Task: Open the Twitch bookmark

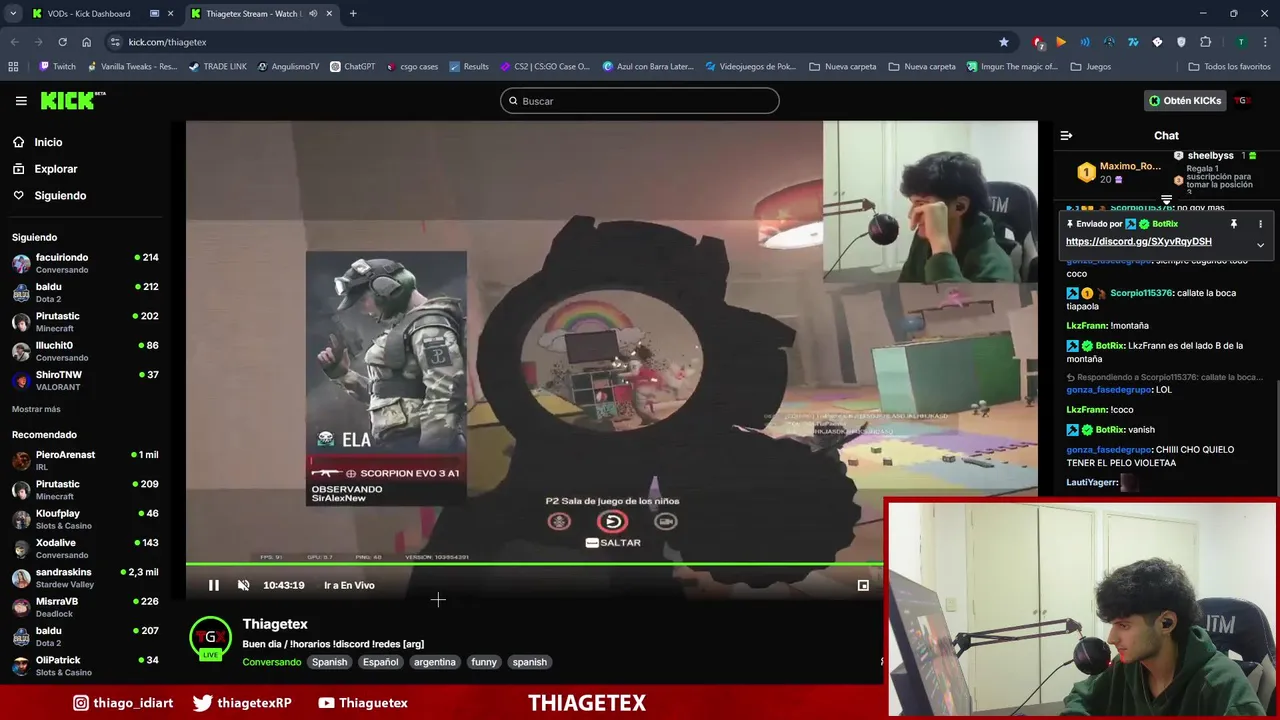Action: pyautogui.click(x=57, y=67)
